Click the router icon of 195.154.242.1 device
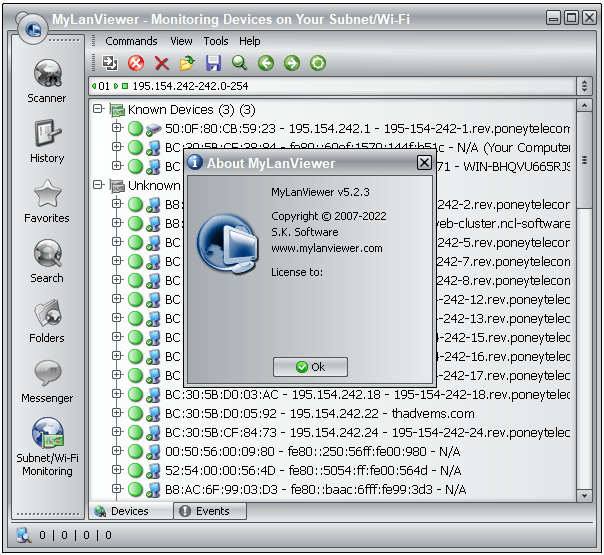 click(x=153, y=129)
